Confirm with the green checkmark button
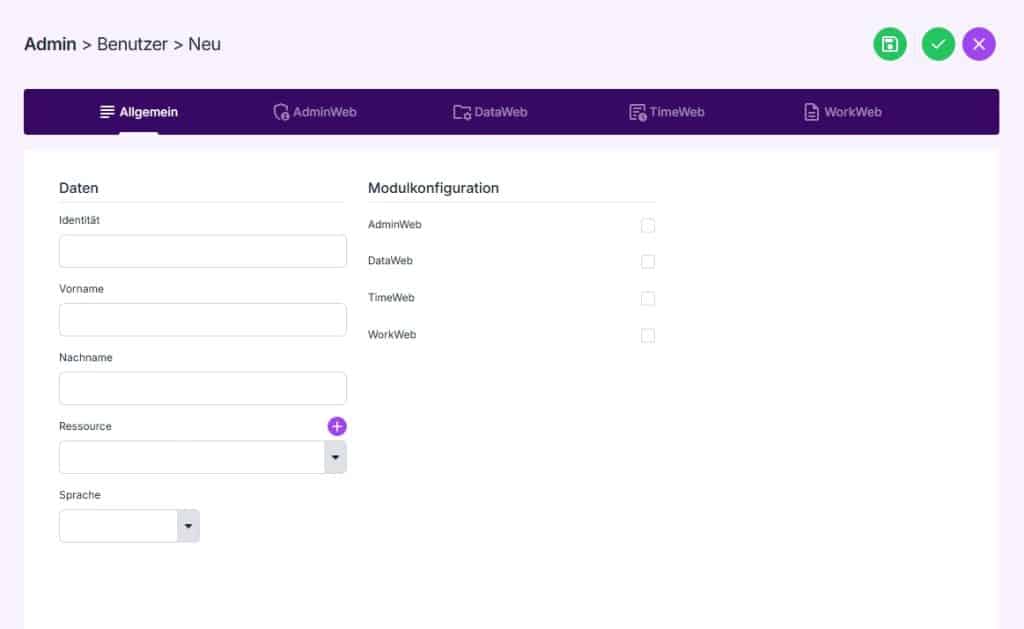The image size is (1024, 629). pyautogui.click(x=938, y=44)
